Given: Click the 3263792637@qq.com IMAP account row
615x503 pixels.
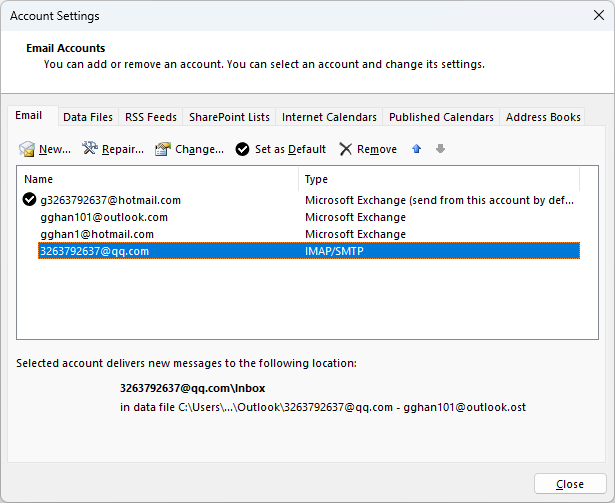Looking at the screenshot, I should click(x=94, y=251).
